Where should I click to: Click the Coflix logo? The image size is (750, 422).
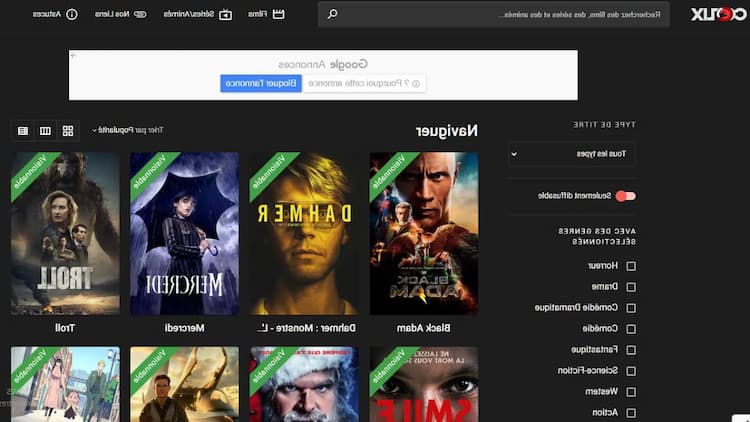(x=718, y=14)
